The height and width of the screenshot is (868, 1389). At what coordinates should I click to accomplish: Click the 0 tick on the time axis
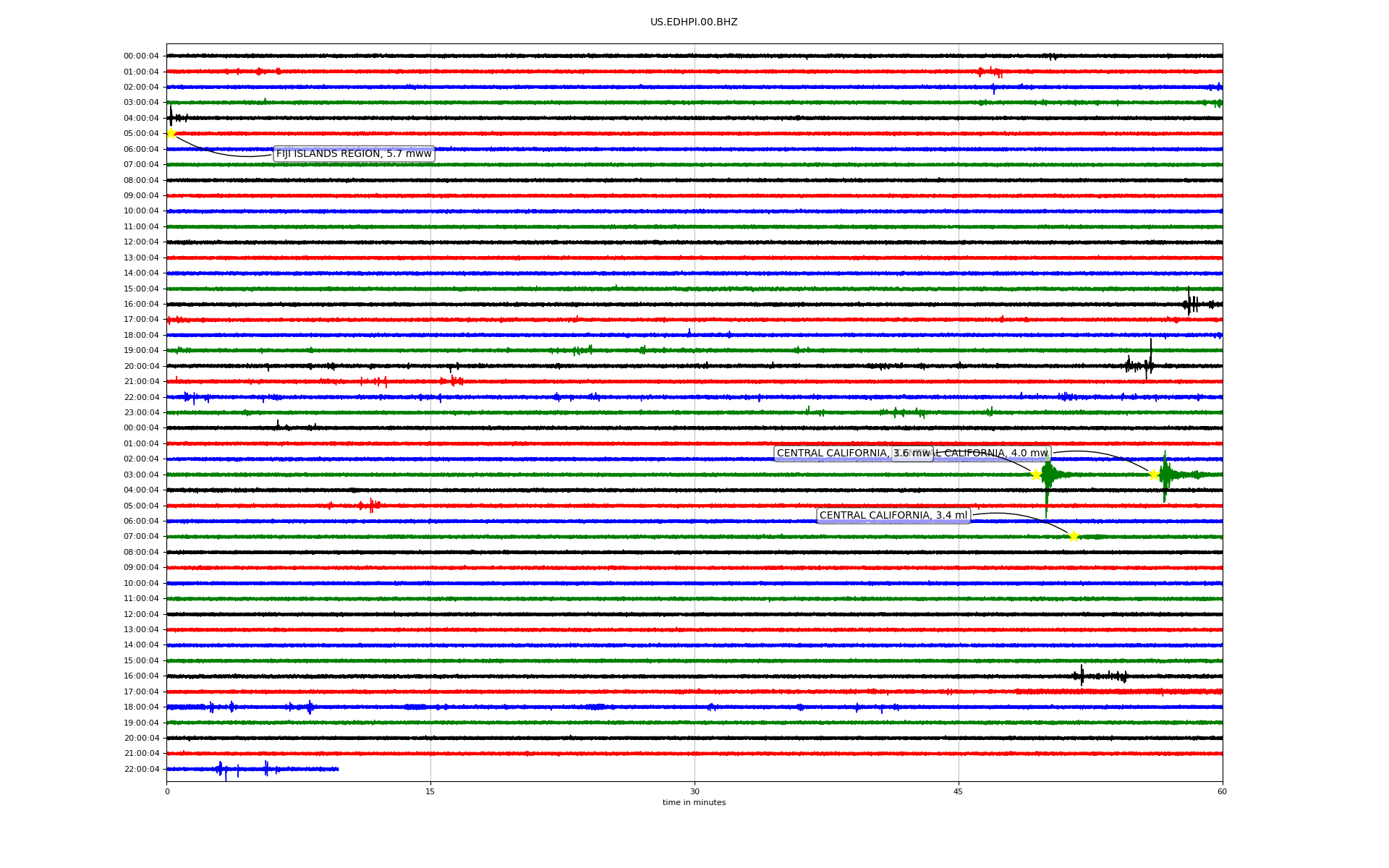pyautogui.click(x=167, y=791)
